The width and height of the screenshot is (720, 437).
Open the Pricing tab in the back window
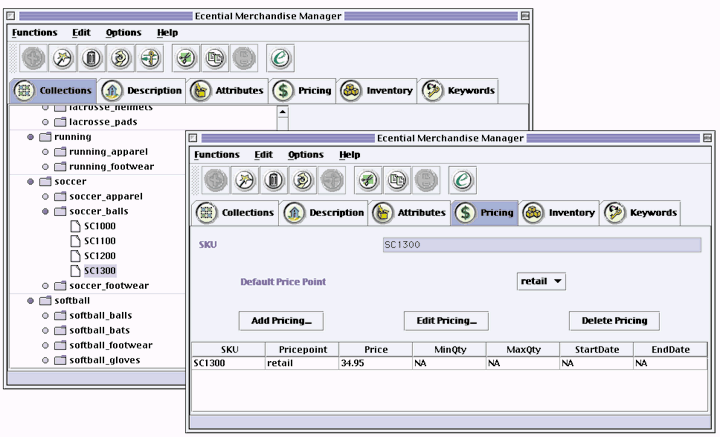coord(303,90)
